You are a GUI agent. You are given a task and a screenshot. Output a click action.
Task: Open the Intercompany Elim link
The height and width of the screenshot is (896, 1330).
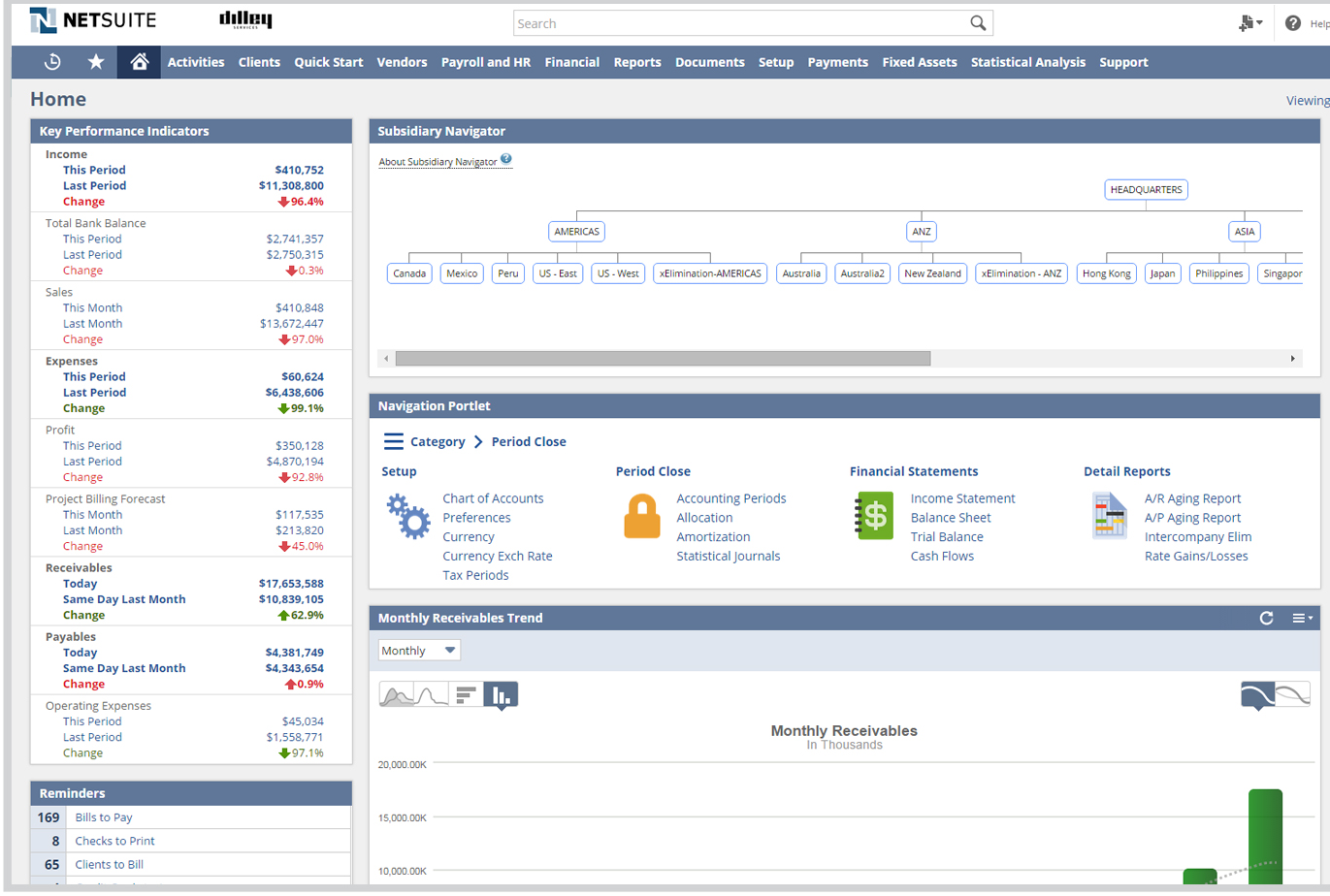(1198, 536)
